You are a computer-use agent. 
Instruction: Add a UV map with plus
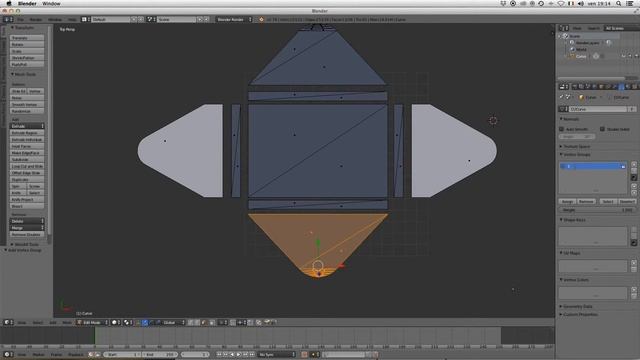pyautogui.click(x=633, y=263)
